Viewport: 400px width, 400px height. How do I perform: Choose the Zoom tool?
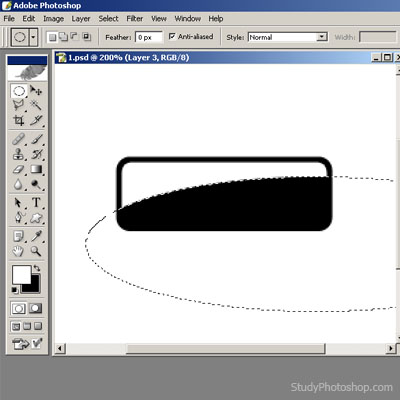pos(36,251)
